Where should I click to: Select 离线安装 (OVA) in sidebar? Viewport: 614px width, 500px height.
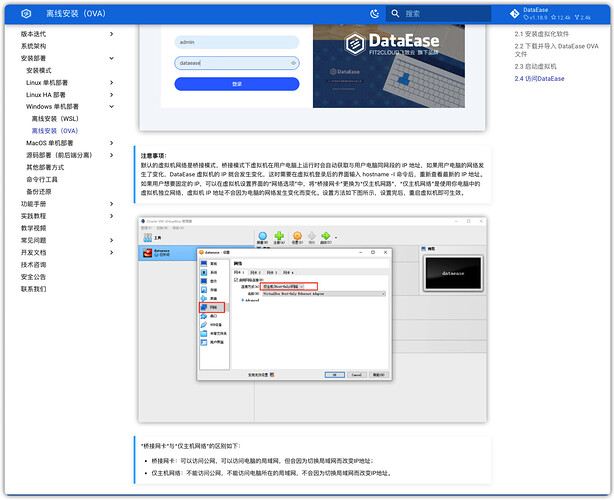tap(55, 131)
